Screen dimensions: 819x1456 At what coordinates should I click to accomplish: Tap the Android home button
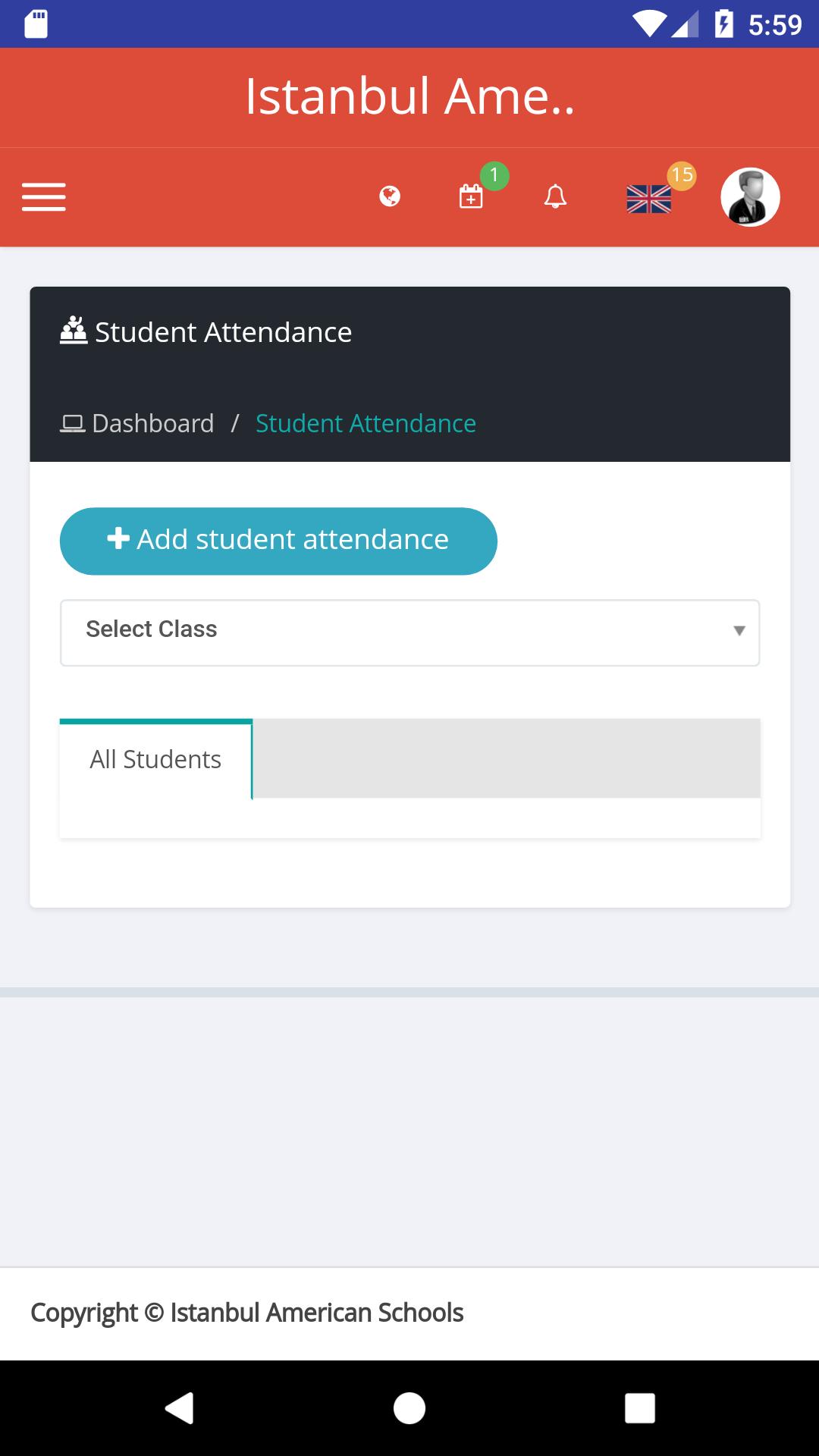click(409, 1408)
